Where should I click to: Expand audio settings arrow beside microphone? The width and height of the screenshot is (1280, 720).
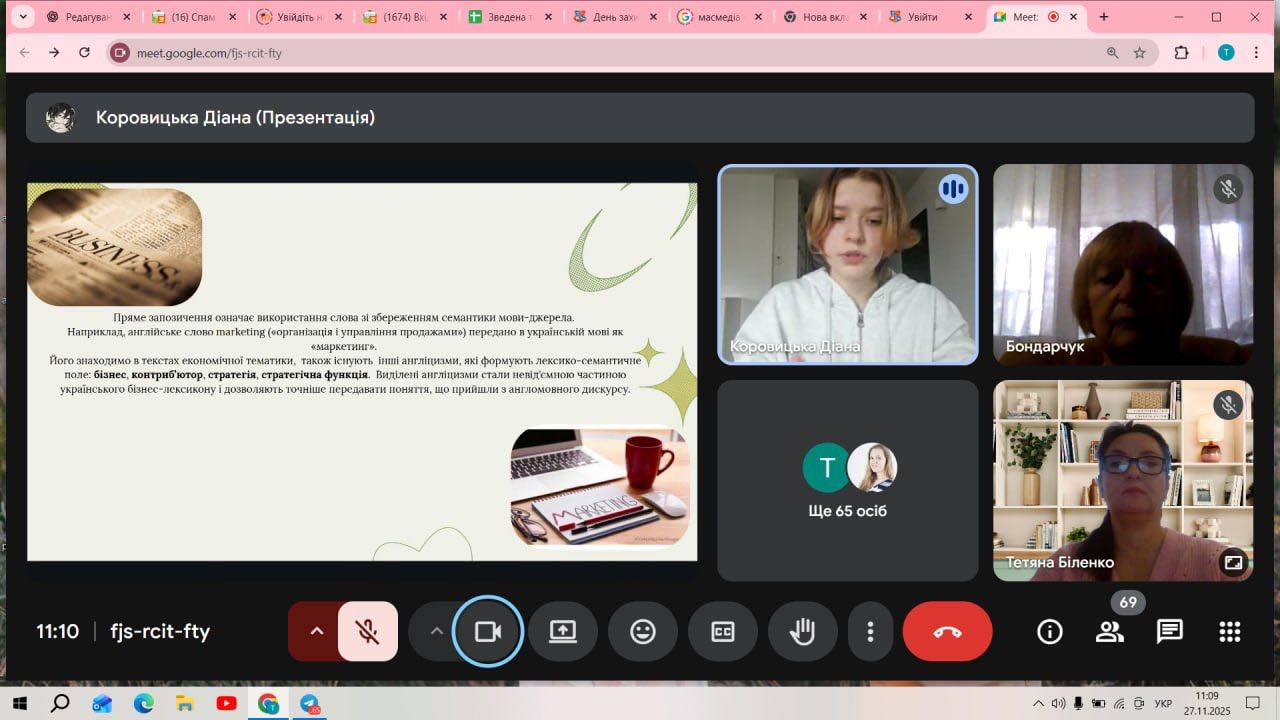tap(317, 631)
